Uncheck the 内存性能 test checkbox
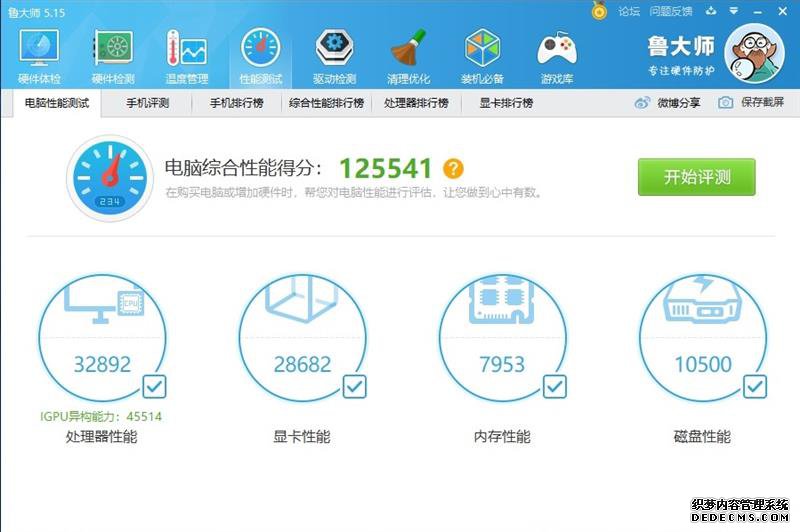This screenshot has width=800, height=532. pos(555,387)
